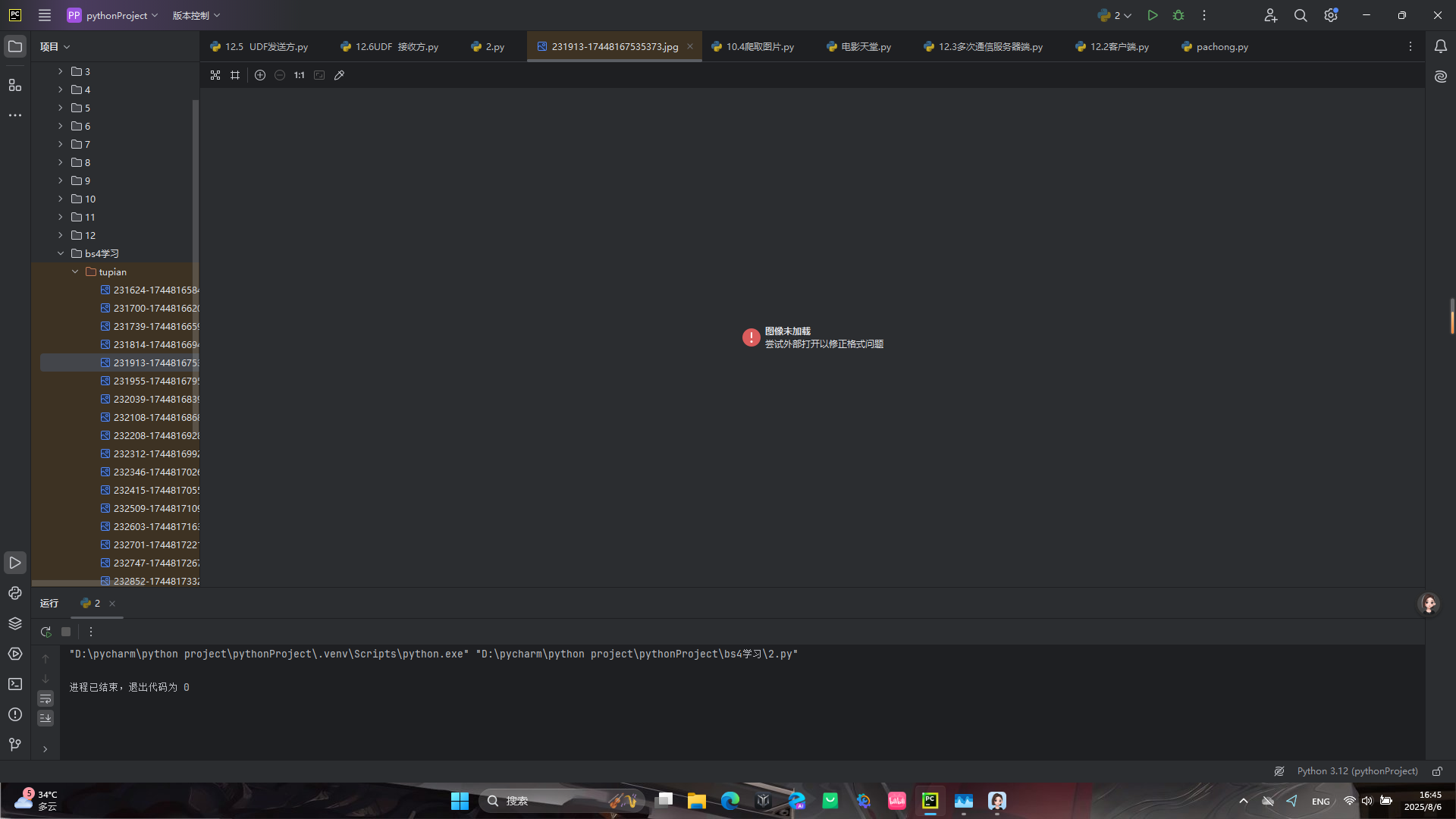This screenshot has height=819, width=1456.
Task: Open the Python Packages tool window
Action: tap(15, 623)
